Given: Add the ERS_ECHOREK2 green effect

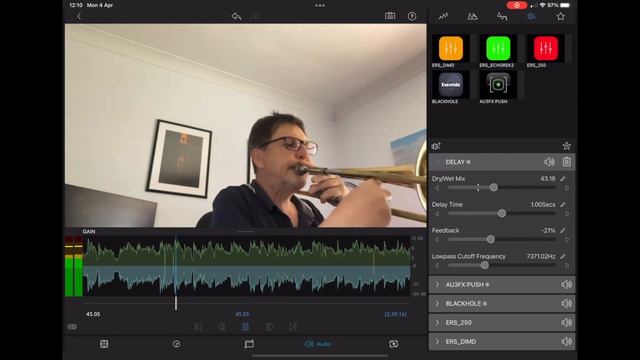Looking at the screenshot, I should [x=498, y=48].
